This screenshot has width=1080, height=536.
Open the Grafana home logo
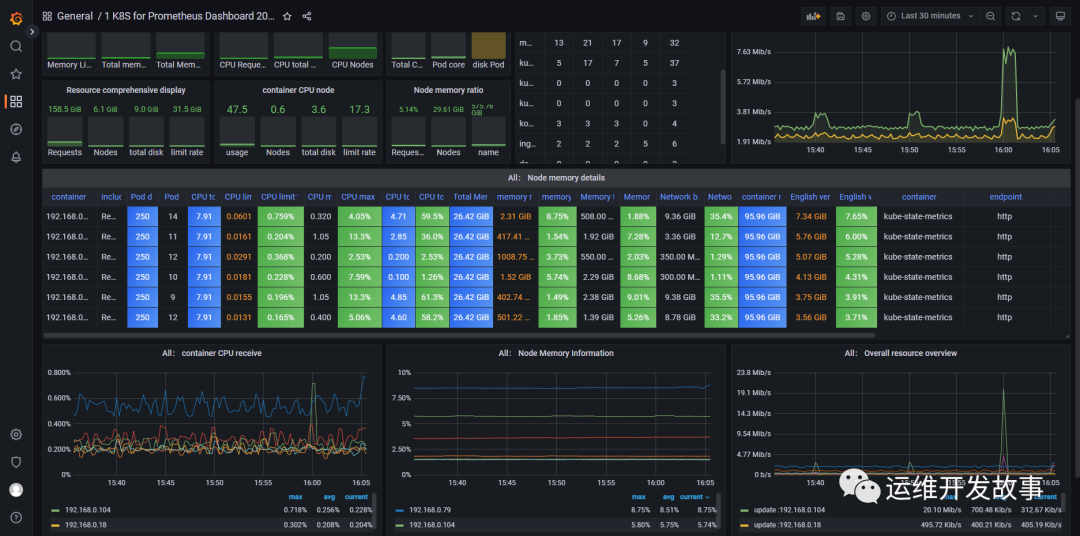tap(16, 18)
